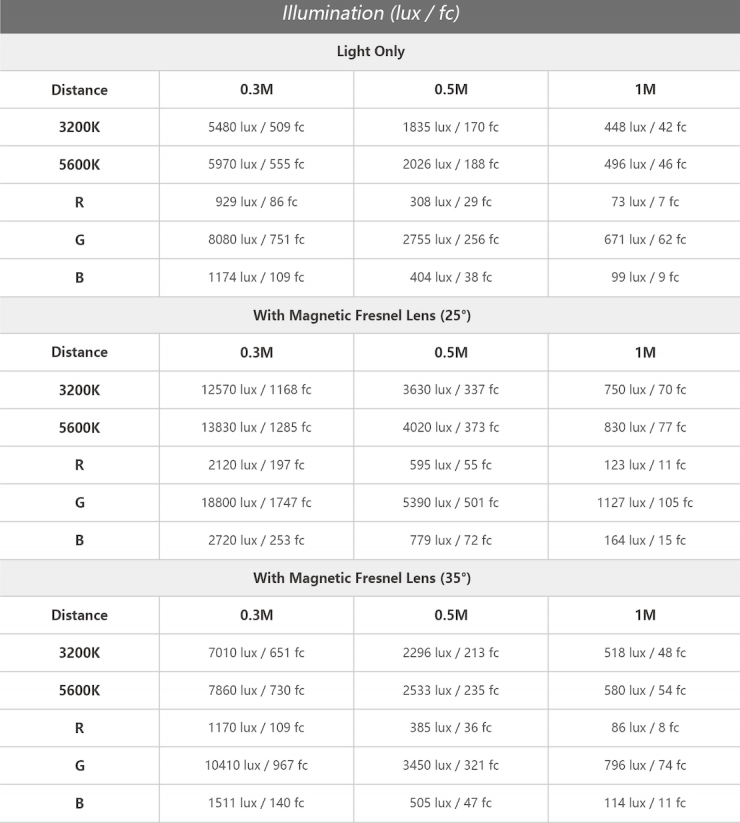
Task: Click the 10410 lux / 967 fc value
Action: [256, 765]
